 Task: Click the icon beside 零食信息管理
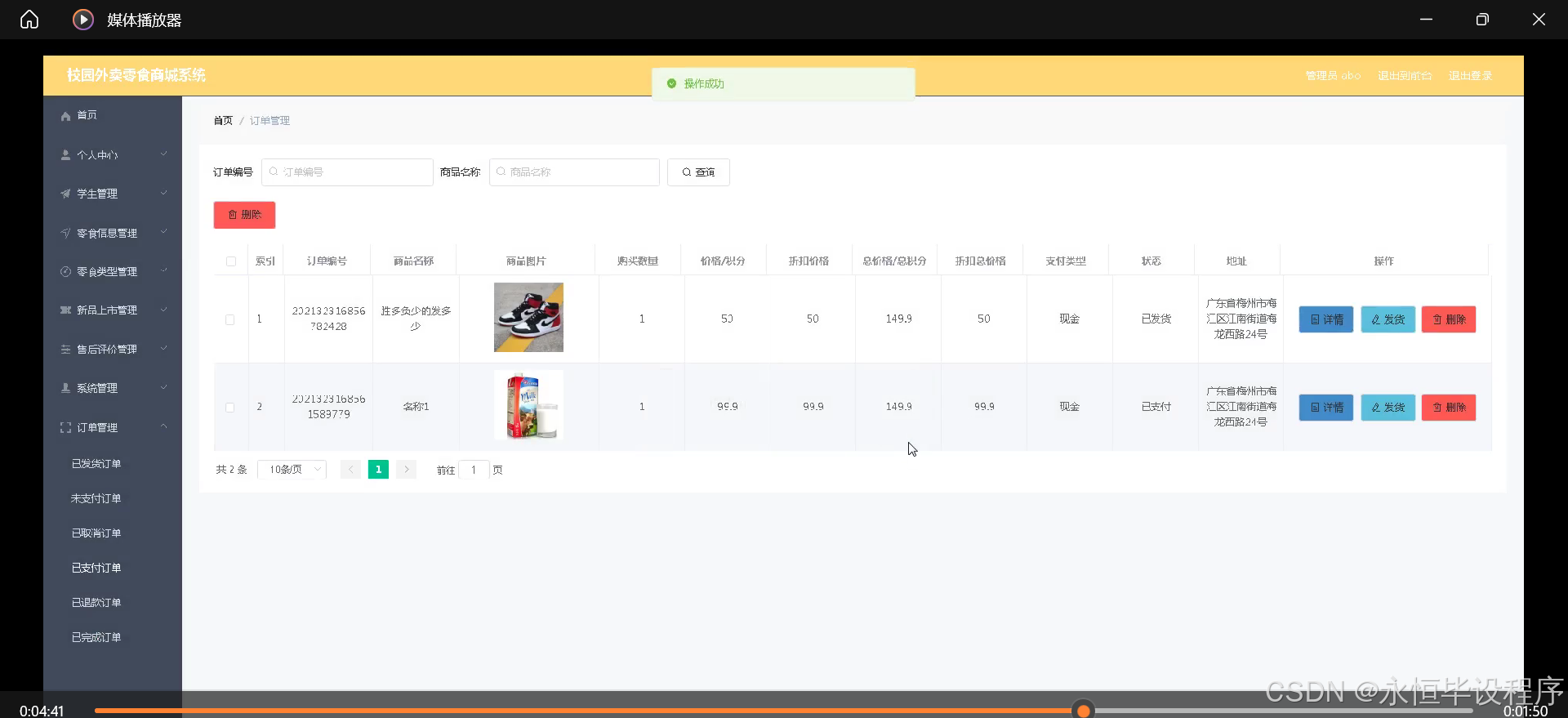[x=65, y=233]
